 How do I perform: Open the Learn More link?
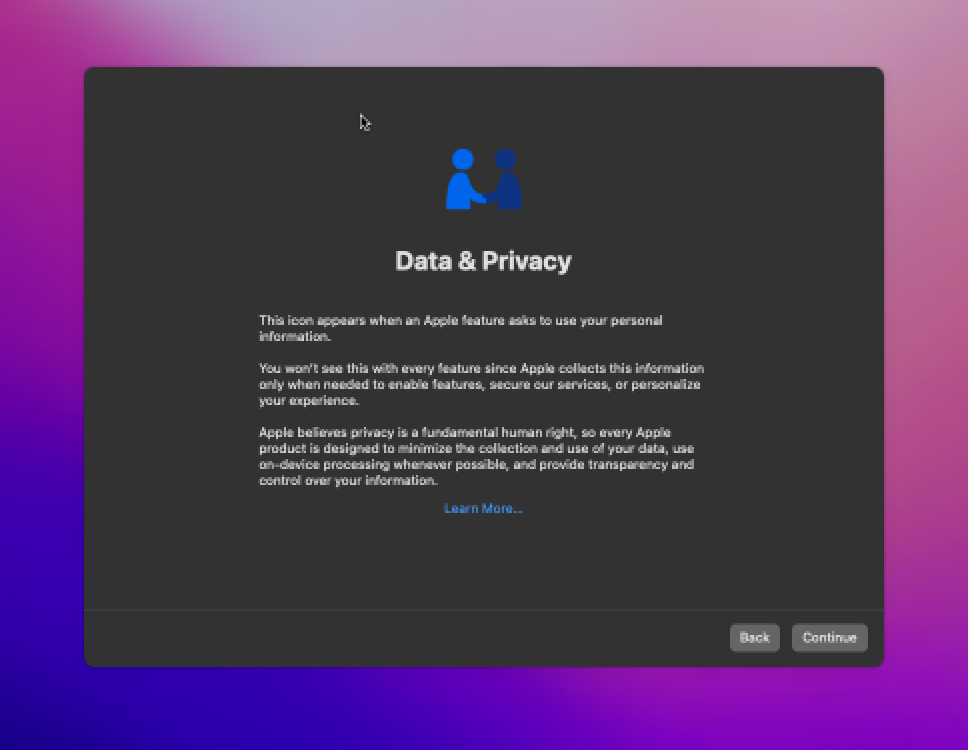483,509
